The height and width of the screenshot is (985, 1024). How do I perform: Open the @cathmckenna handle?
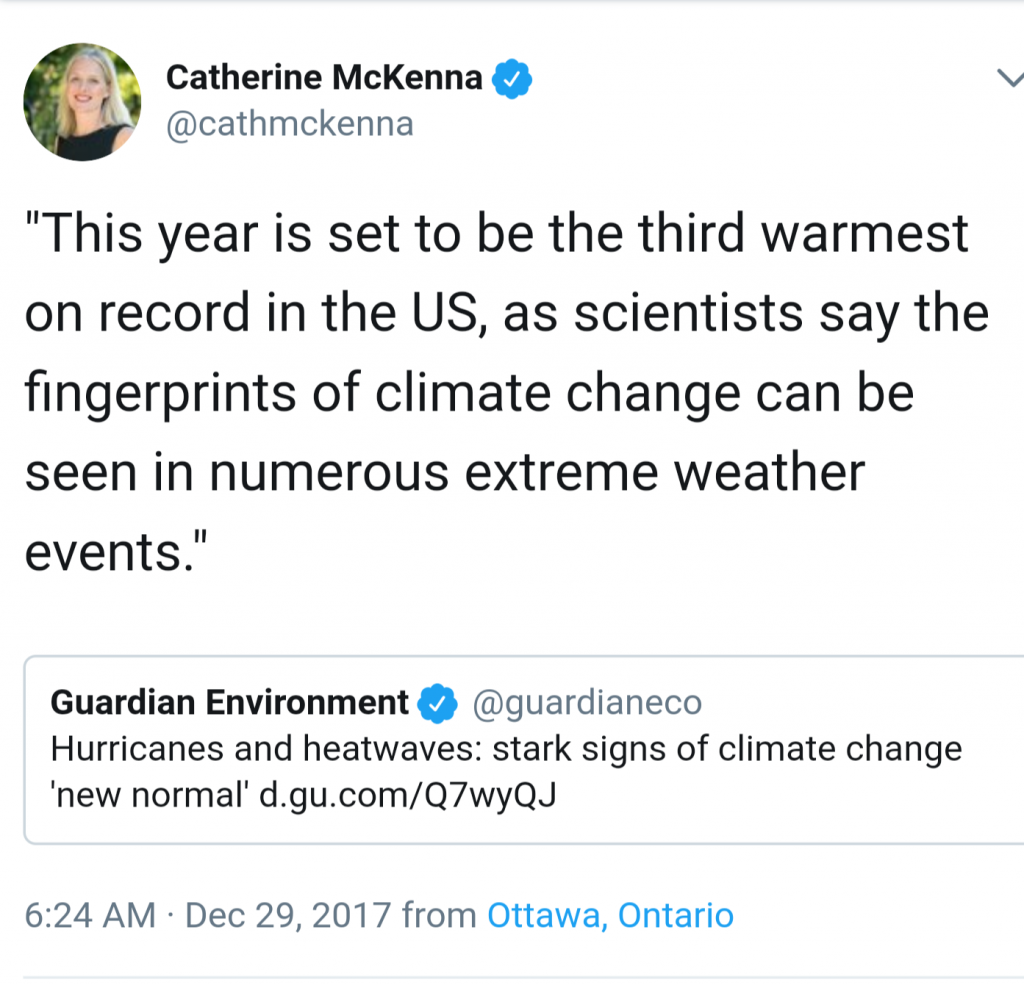click(289, 124)
